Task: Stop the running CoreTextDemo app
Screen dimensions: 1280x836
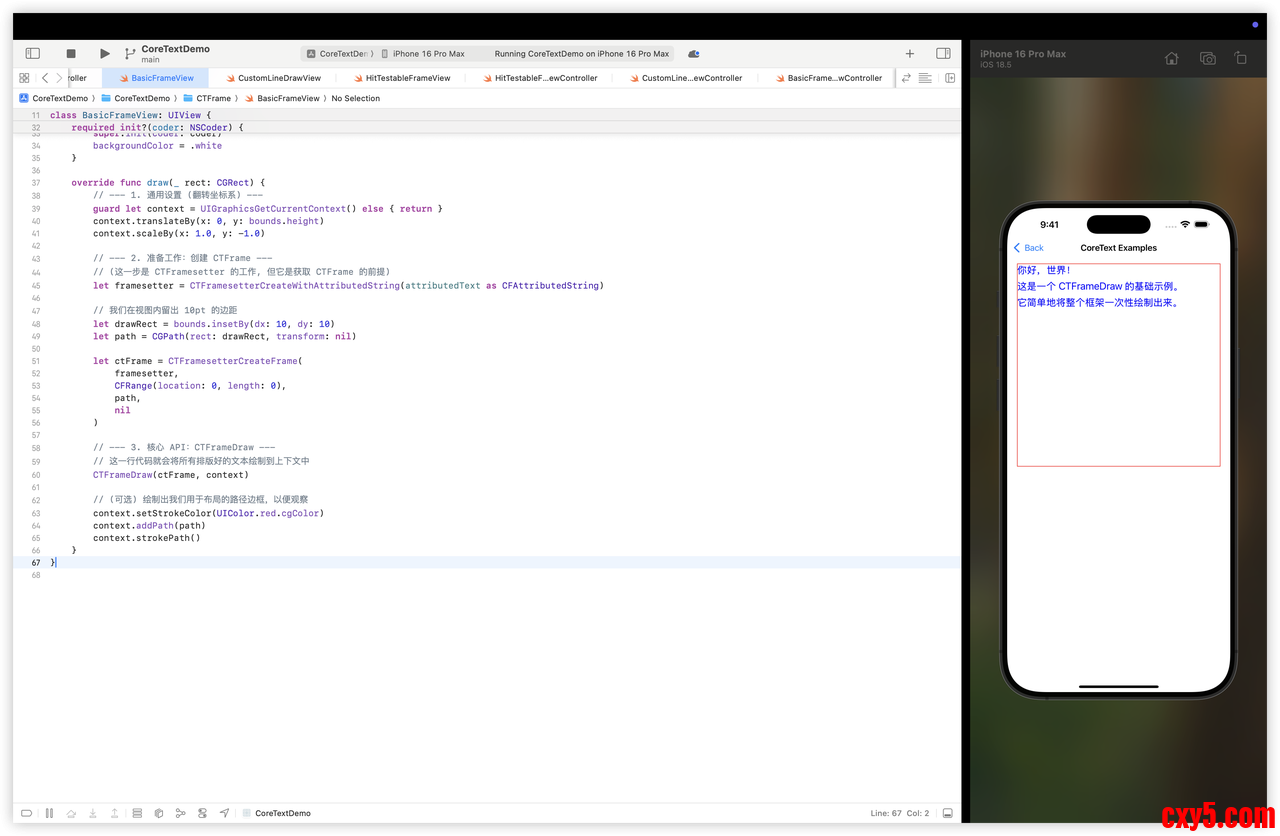Action: (71, 54)
